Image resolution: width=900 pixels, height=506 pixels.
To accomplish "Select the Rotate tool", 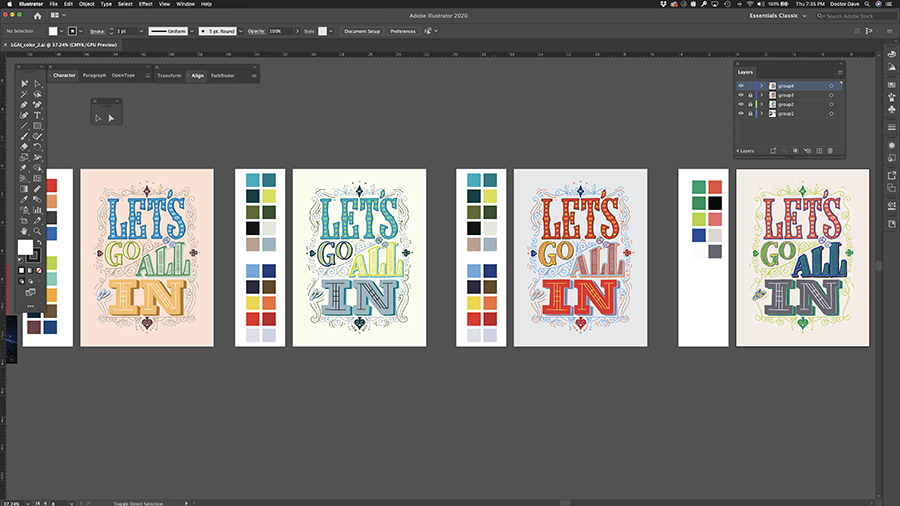I will point(37,147).
